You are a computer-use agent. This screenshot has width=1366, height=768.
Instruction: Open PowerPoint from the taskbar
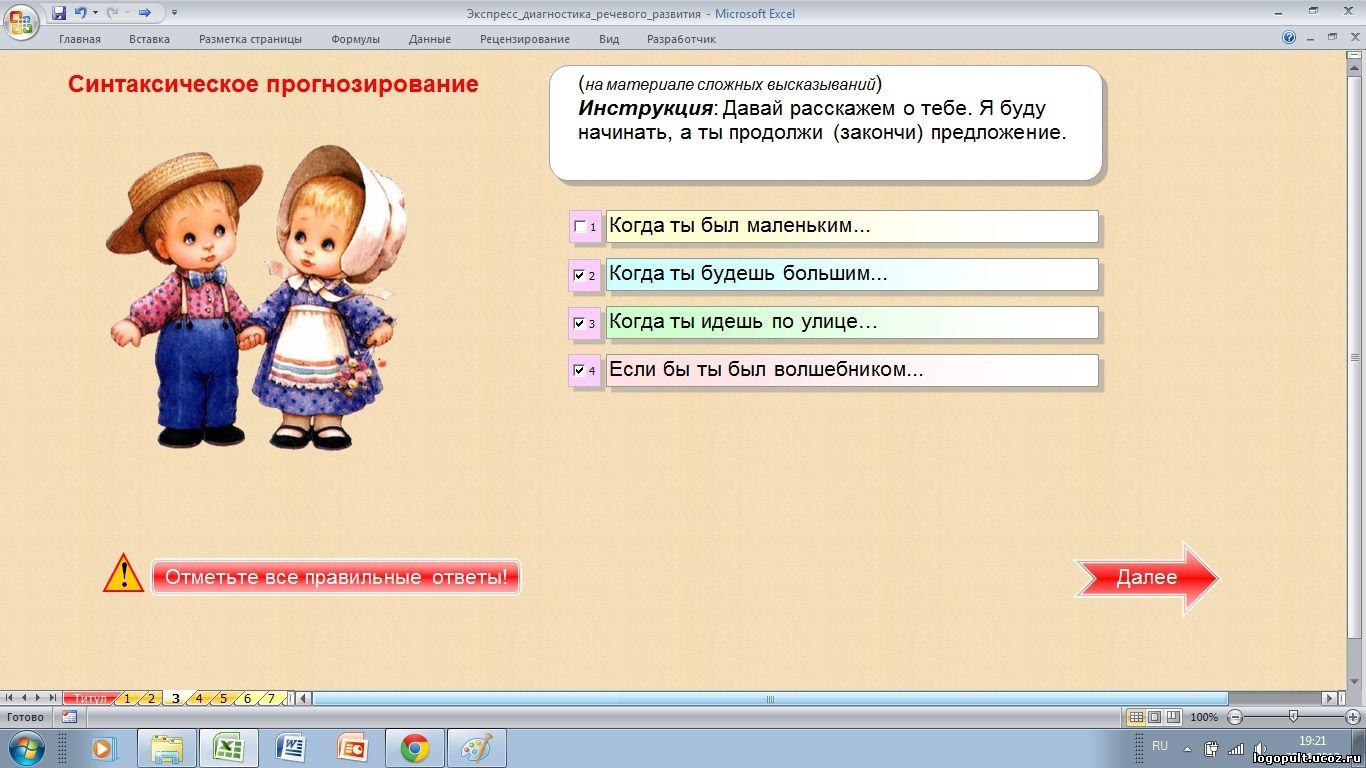tap(353, 748)
